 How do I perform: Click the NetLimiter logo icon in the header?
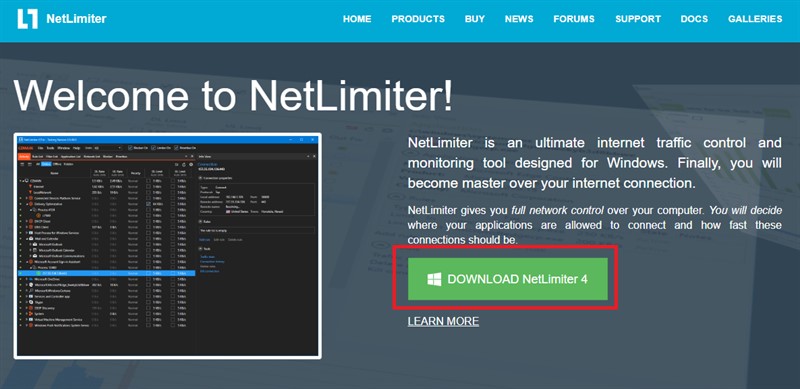pos(28,19)
